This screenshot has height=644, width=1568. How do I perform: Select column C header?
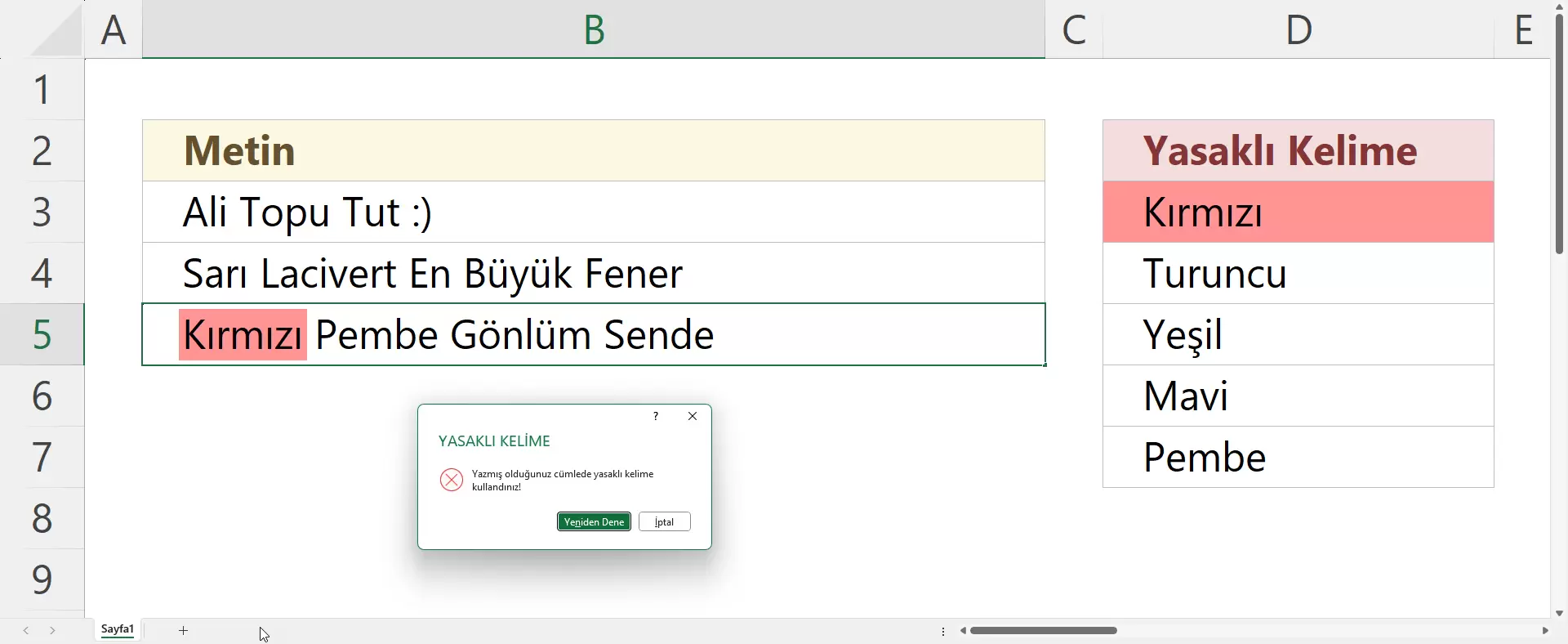coord(1074,29)
